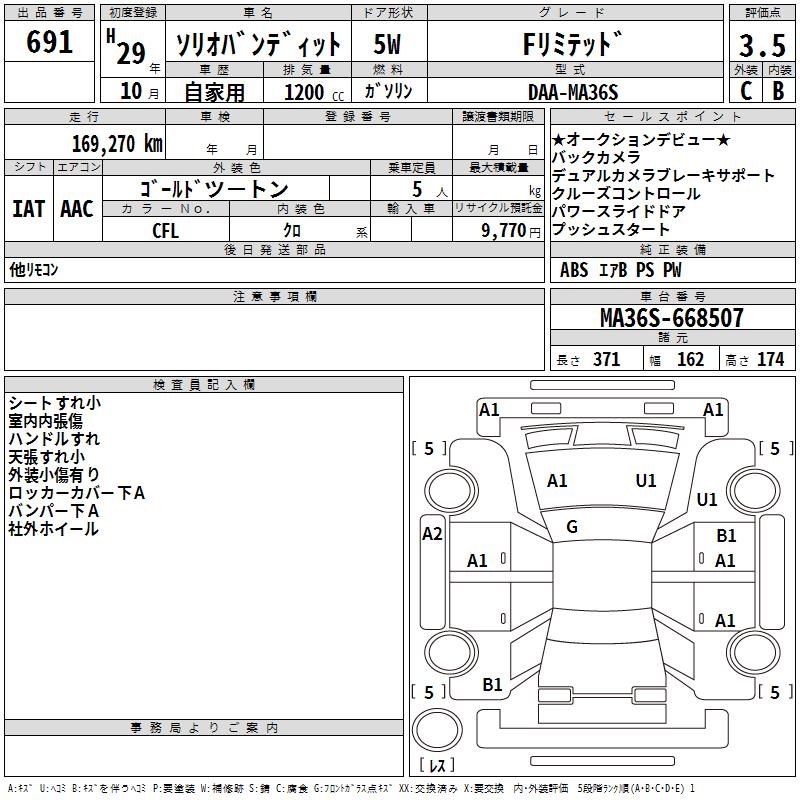Select inspector note ハンドルすれ
Viewport: 800px width, 800px height.
54,439
